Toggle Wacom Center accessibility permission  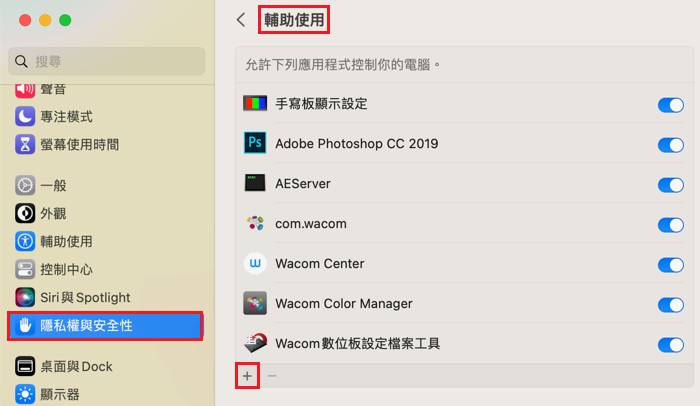[671, 264]
